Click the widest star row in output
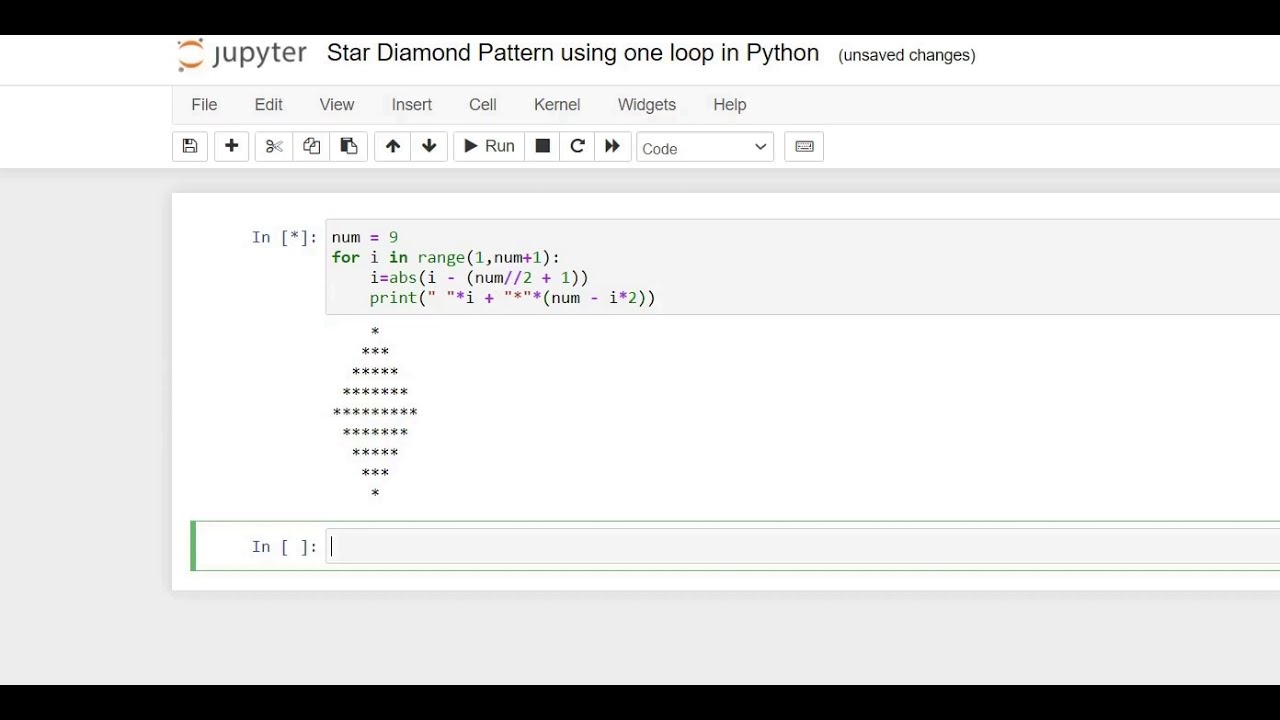The width and height of the screenshot is (1280, 720). click(x=375, y=412)
